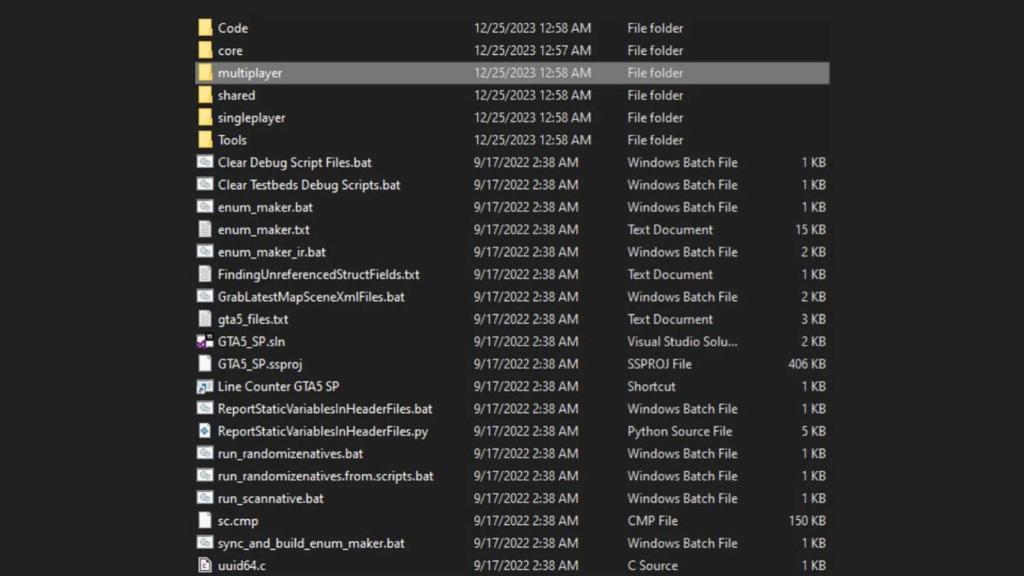Select the FindingUnreferencedStructFields.txt icon

coord(205,274)
